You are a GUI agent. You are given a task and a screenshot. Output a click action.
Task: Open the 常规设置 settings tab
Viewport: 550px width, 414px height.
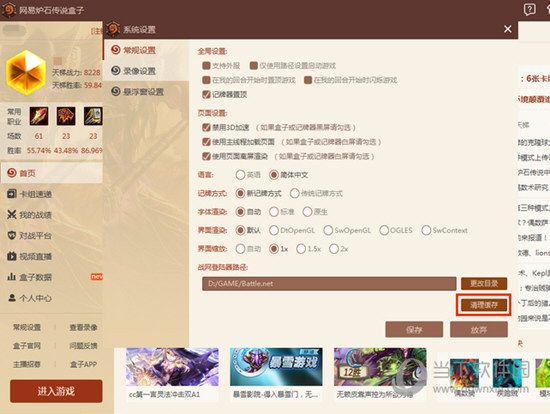coord(146,50)
